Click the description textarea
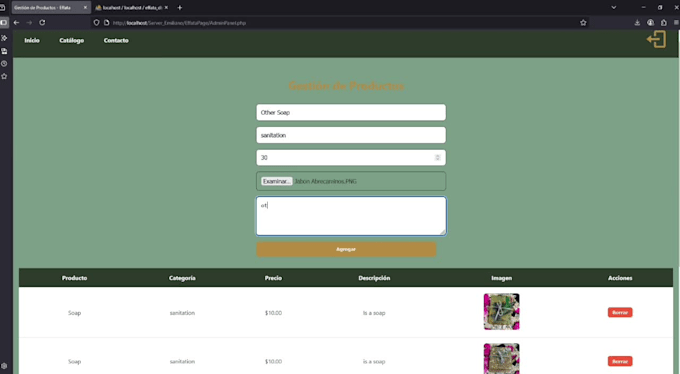Image resolution: width=680 pixels, height=374 pixels. [351, 216]
